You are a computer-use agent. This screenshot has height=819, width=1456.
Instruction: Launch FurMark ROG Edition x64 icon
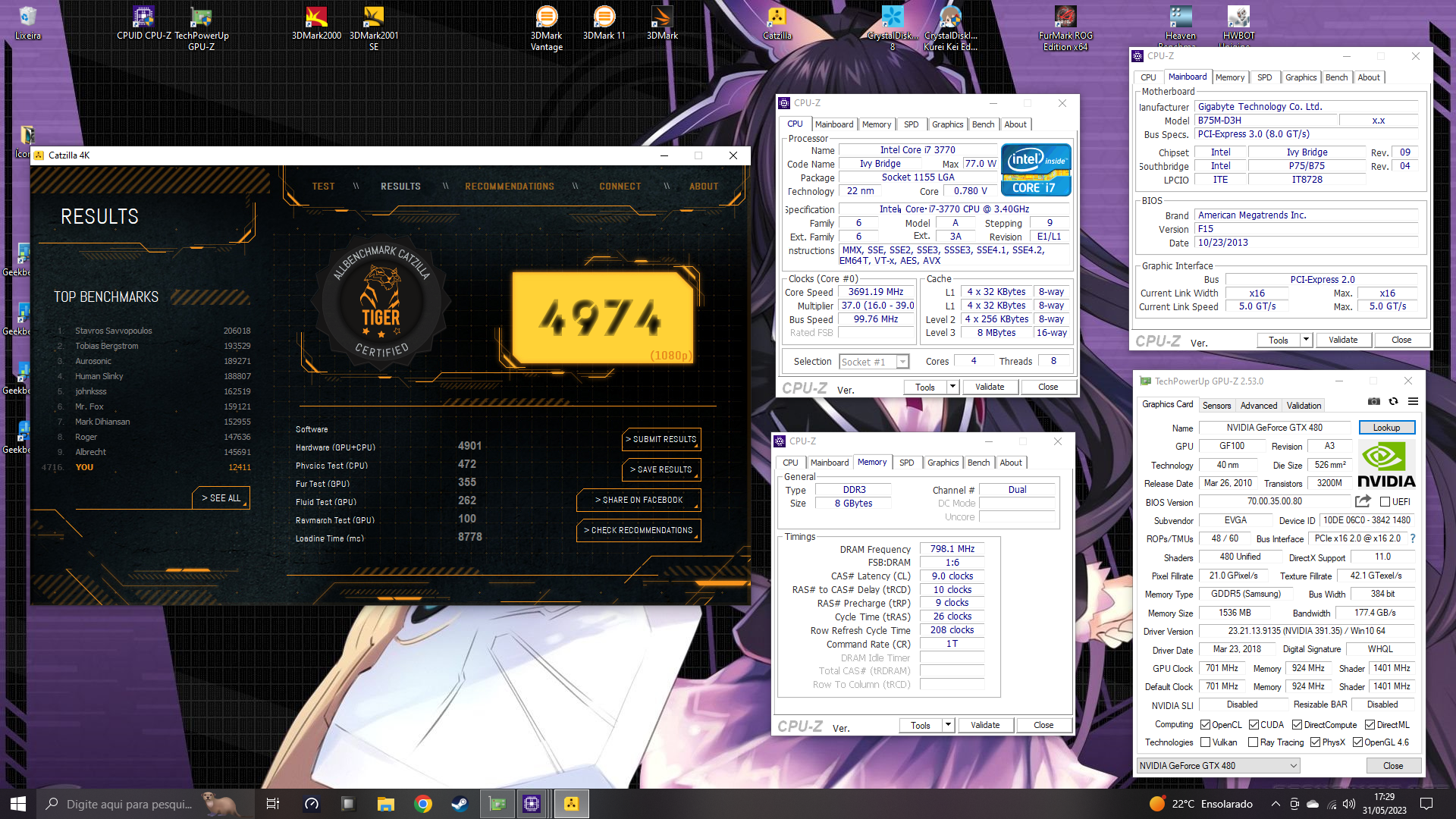1065,29
